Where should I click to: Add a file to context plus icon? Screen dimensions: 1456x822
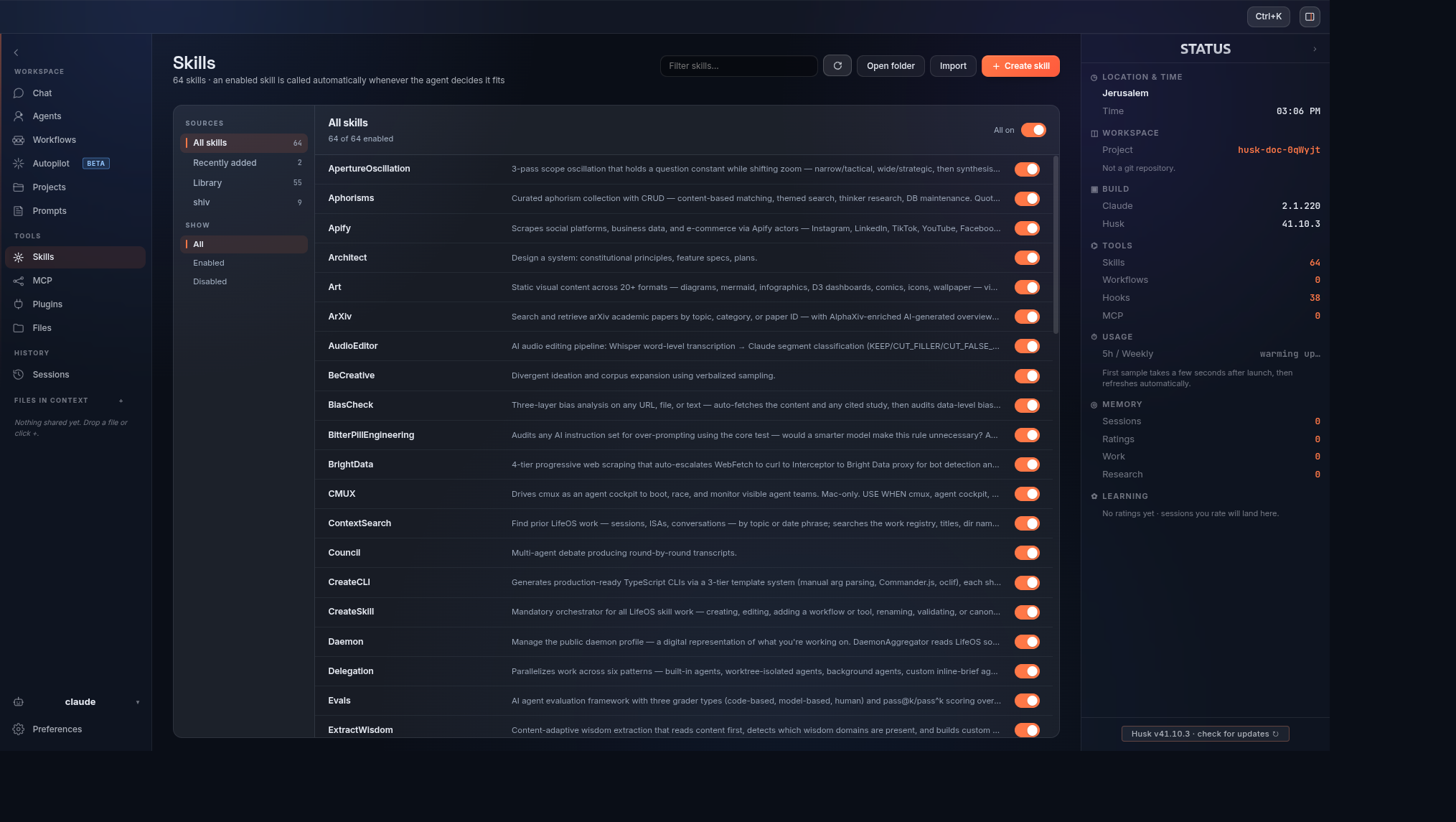click(x=121, y=401)
